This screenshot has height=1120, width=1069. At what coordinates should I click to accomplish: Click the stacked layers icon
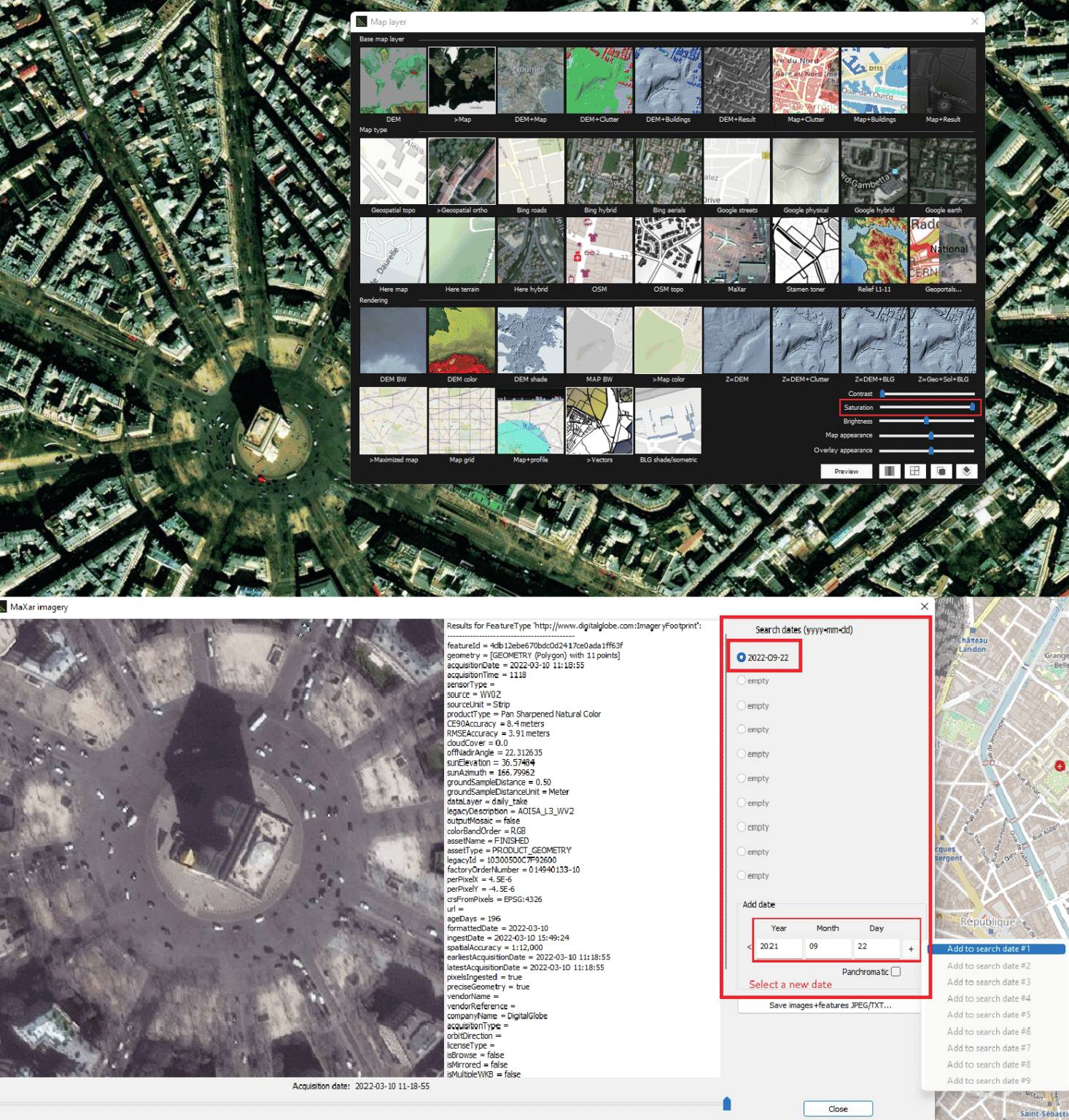click(966, 471)
